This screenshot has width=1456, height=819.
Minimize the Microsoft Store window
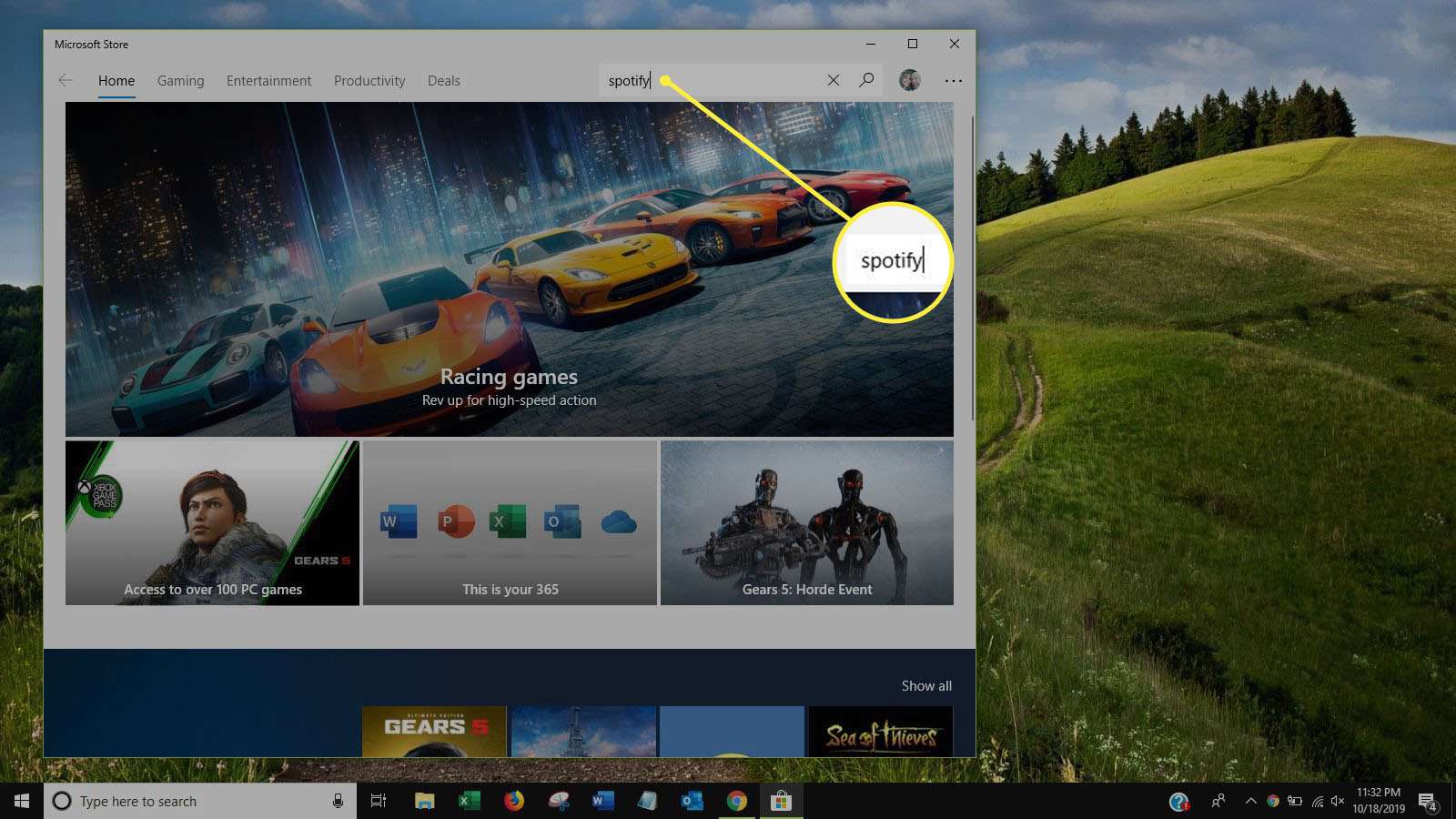click(x=871, y=44)
